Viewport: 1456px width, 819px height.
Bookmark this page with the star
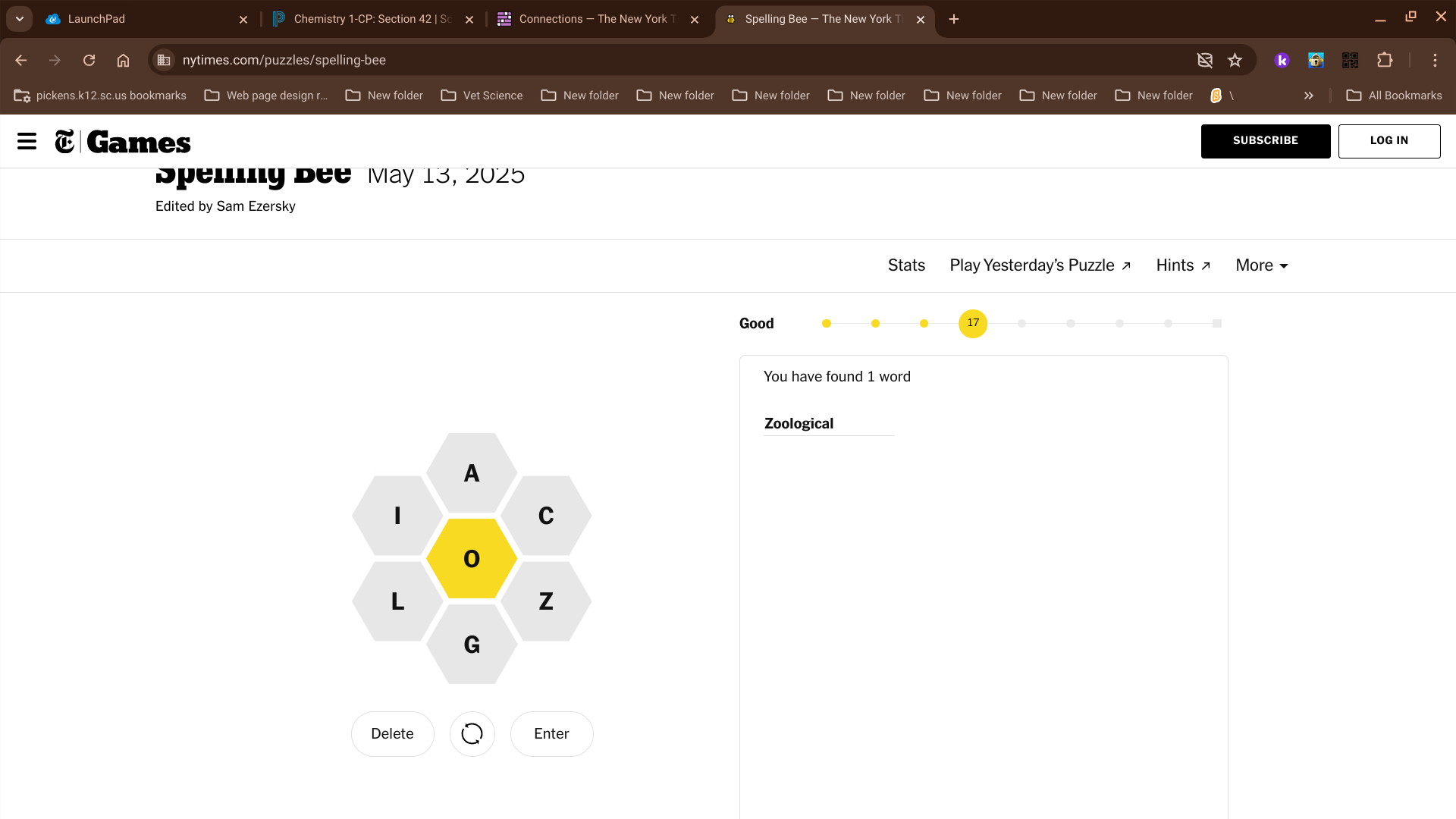(x=1235, y=60)
